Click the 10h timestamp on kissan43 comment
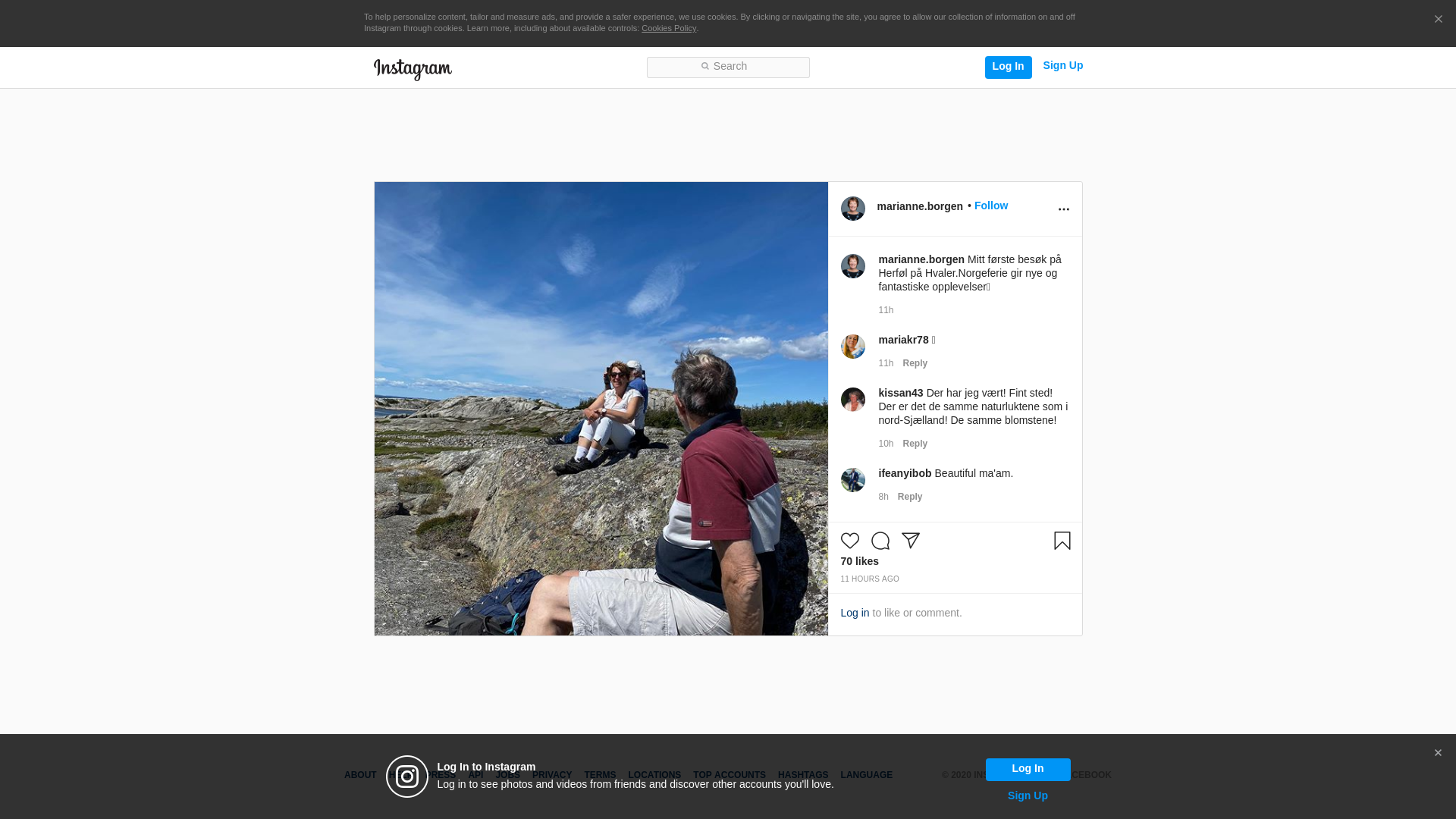The image size is (1456, 819). (886, 444)
